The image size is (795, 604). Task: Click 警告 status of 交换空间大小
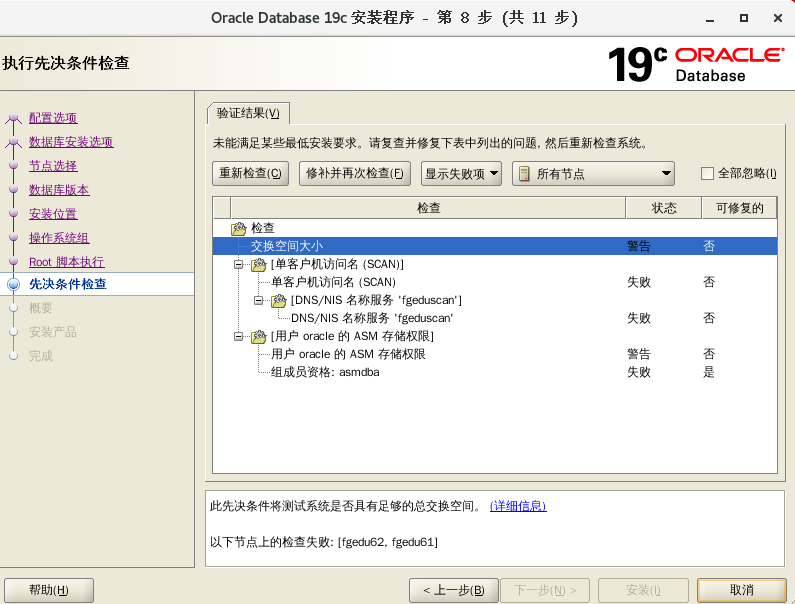(639, 246)
